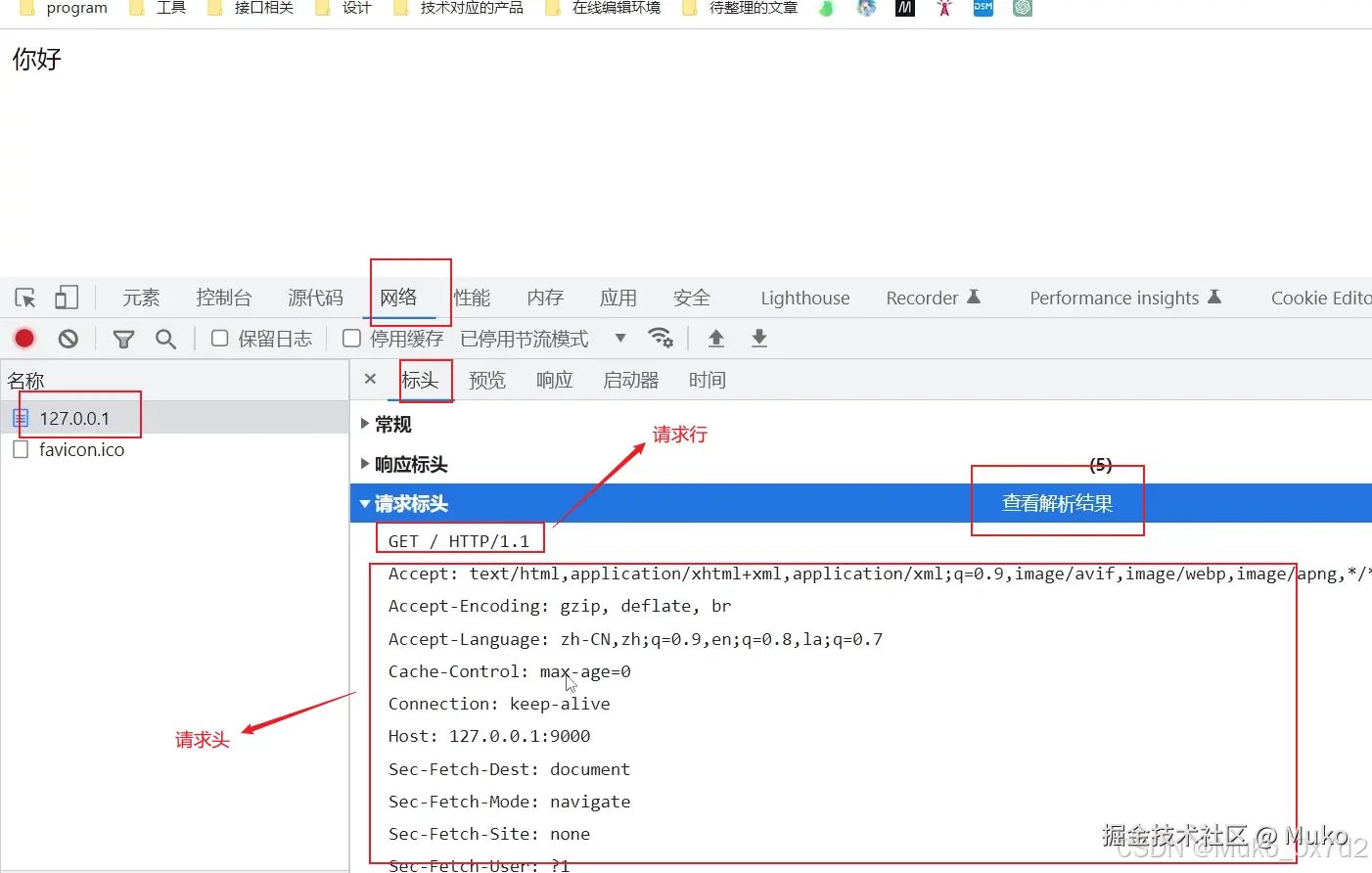The image size is (1372, 873).
Task: Close the request details panel X
Action: click(x=370, y=379)
